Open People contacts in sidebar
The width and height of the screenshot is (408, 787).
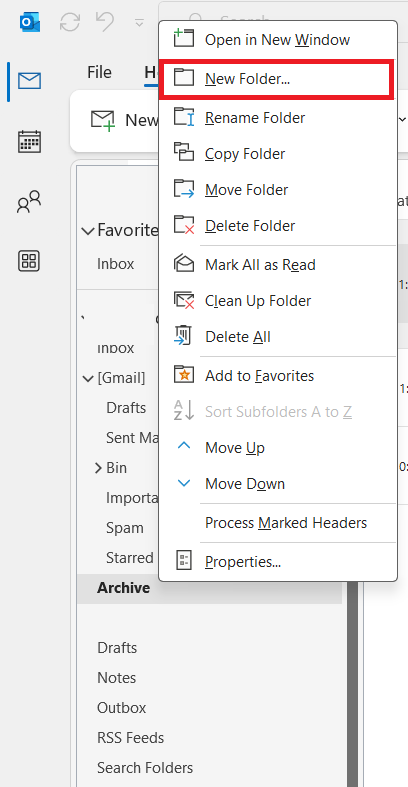coord(30,202)
